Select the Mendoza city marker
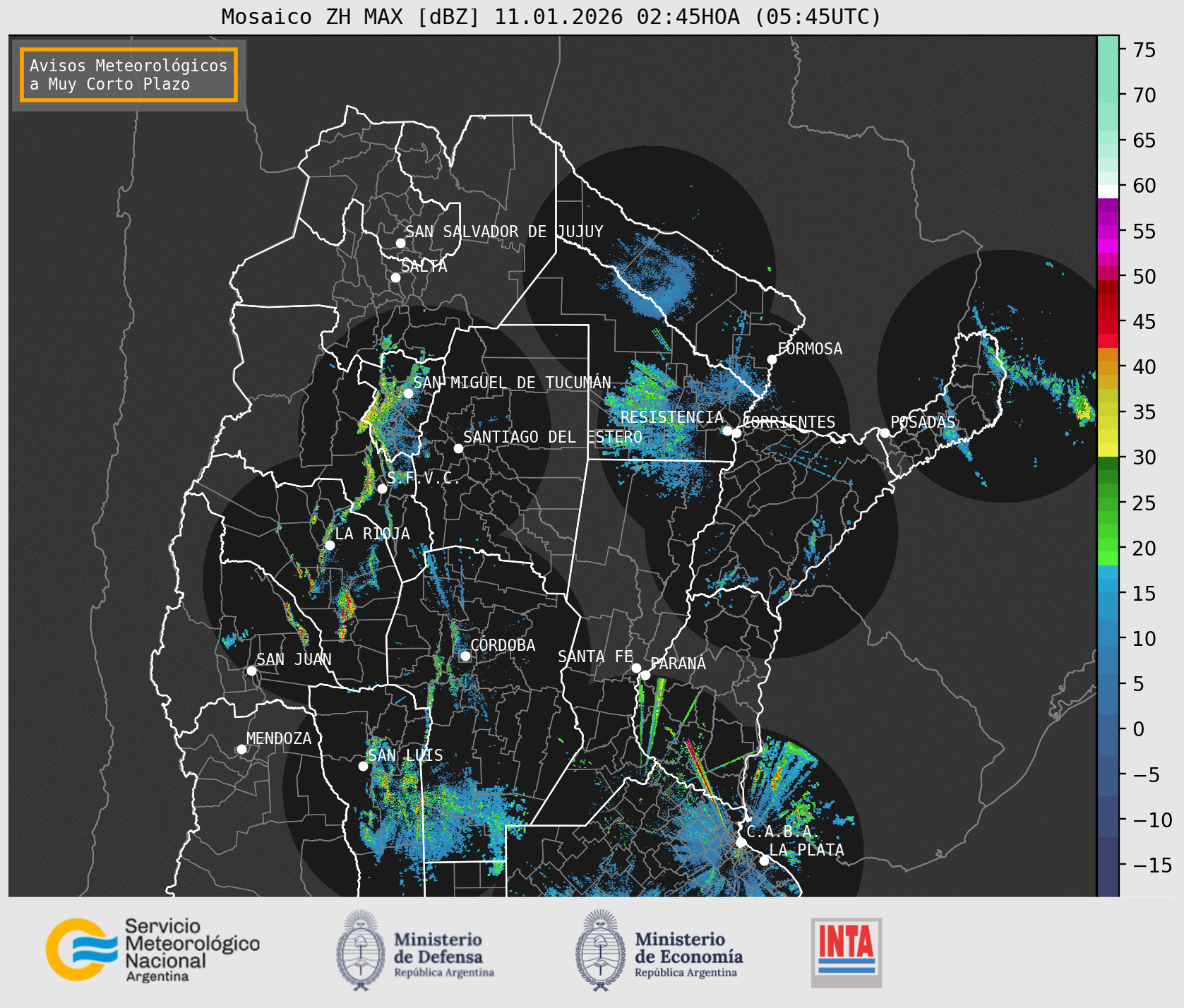 (241, 749)
